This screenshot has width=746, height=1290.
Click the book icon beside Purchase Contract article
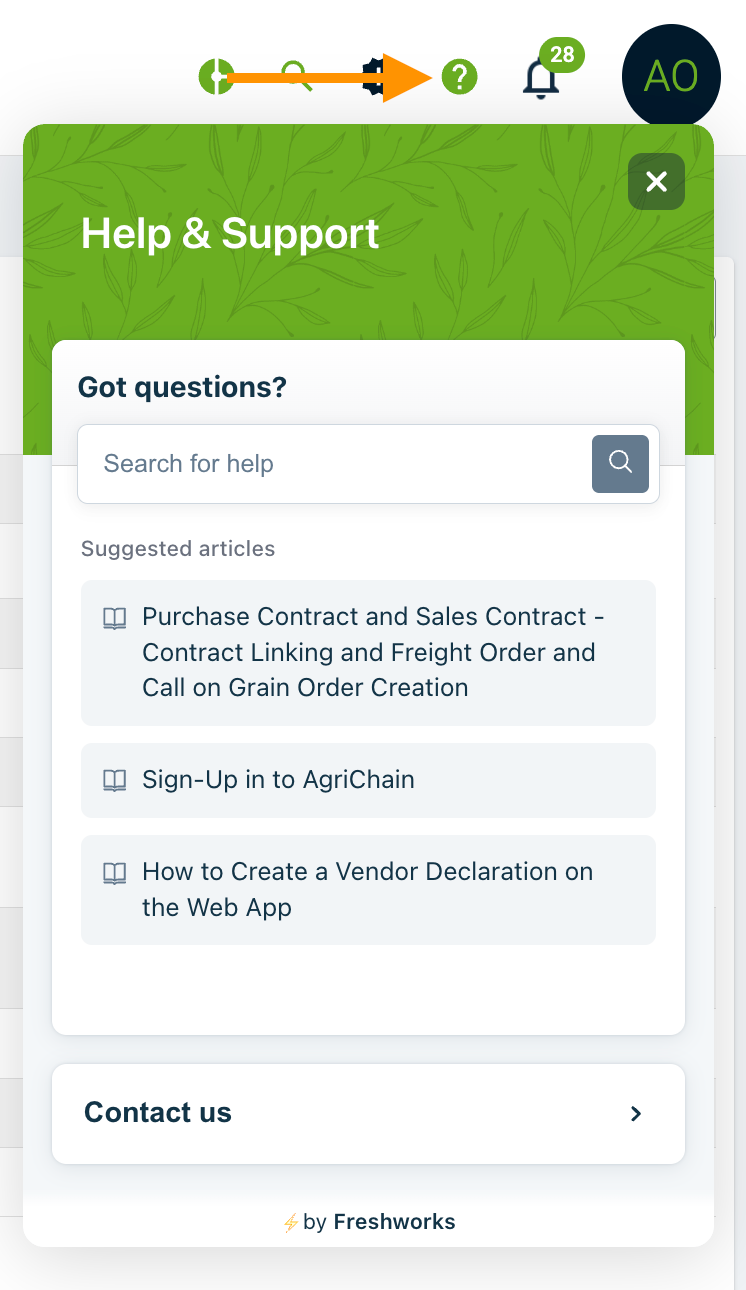click(x=115, y=618)
